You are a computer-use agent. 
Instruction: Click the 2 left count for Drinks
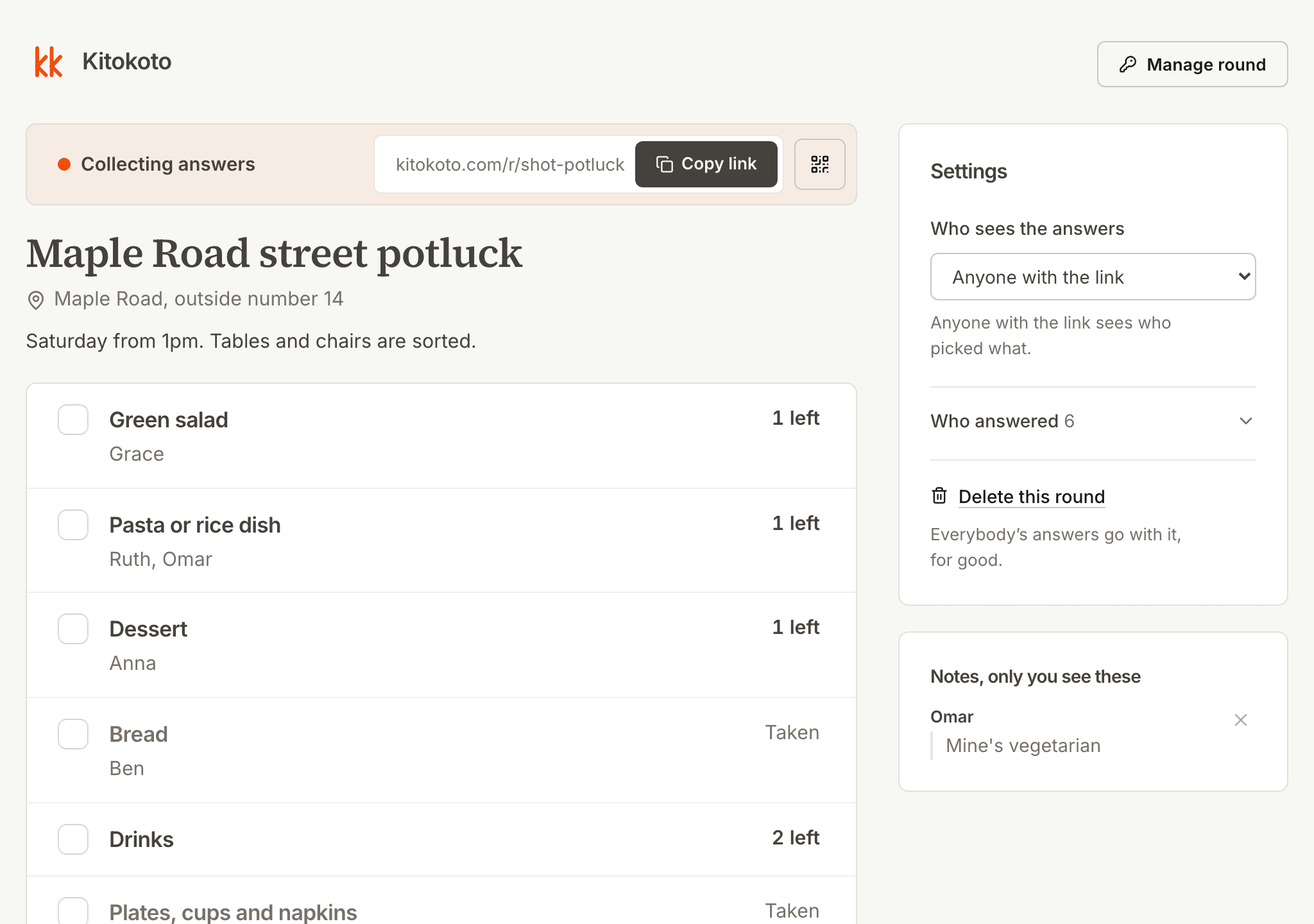(x=796, y=838)
